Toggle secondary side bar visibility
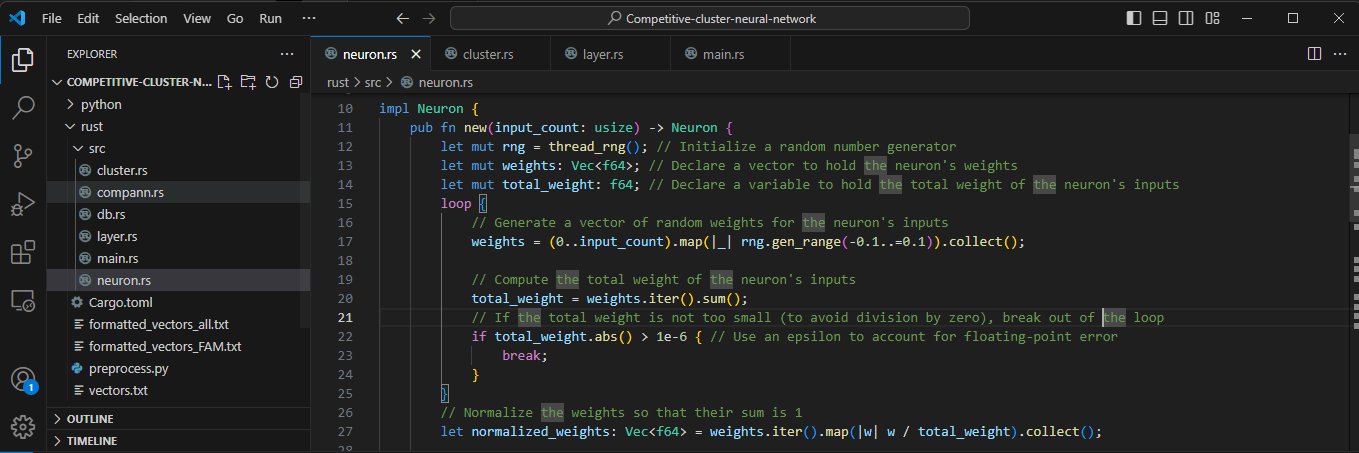 pyautogui.click(x=1185, y=18)
